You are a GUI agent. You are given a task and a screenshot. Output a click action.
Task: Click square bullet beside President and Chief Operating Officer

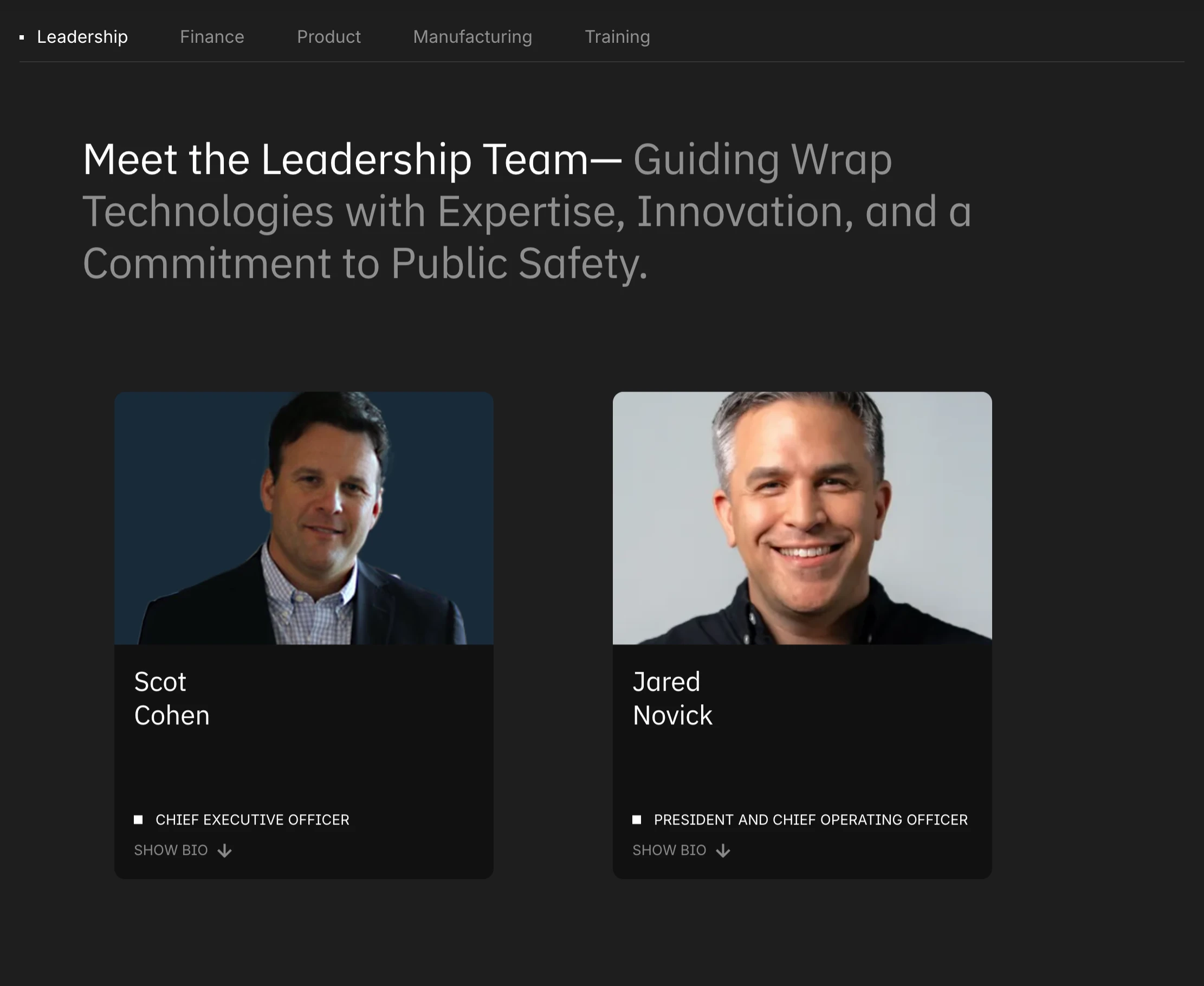(x=637, y=820)
